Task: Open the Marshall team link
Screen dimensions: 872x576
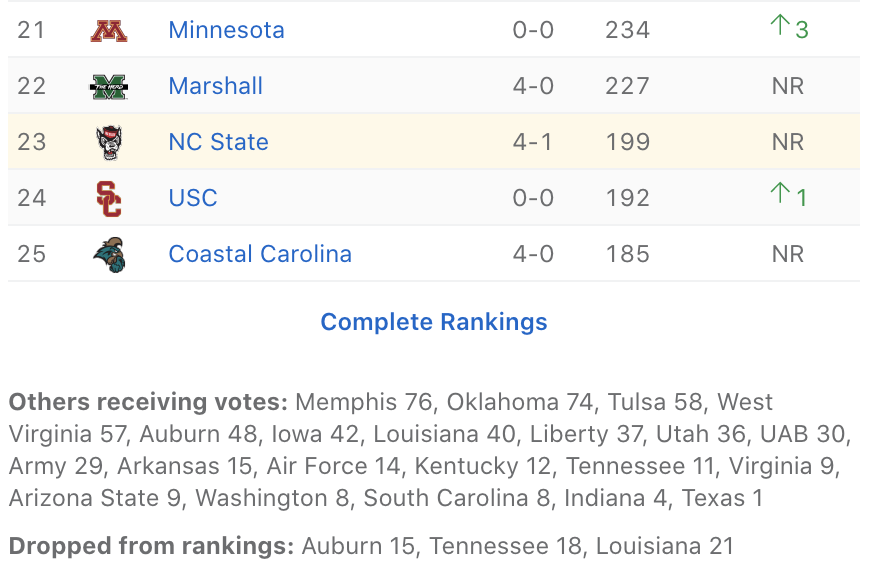Action: point(215,86)
